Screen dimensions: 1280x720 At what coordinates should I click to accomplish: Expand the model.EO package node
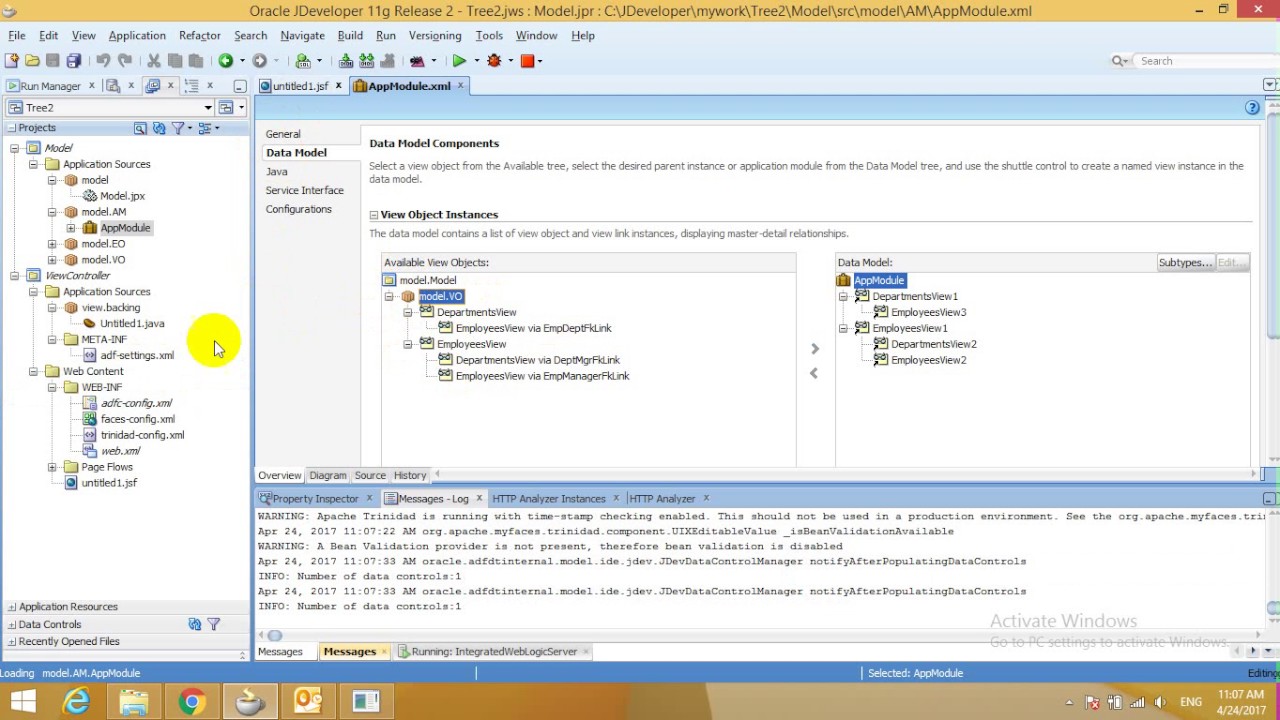point(52,244)
